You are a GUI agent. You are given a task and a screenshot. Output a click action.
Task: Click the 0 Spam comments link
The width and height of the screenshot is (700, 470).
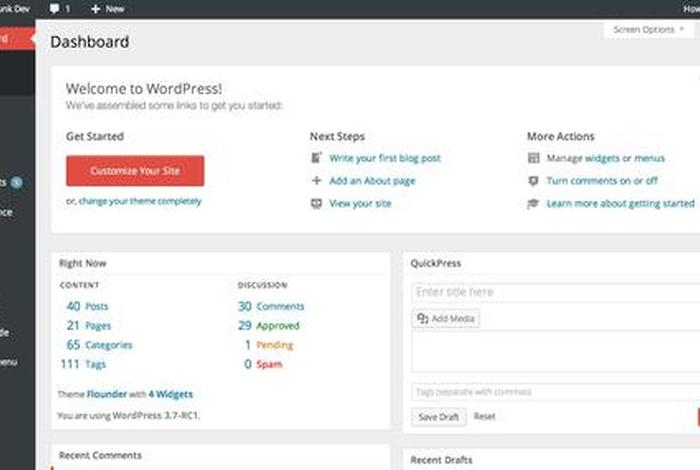[x=263, y=364]
